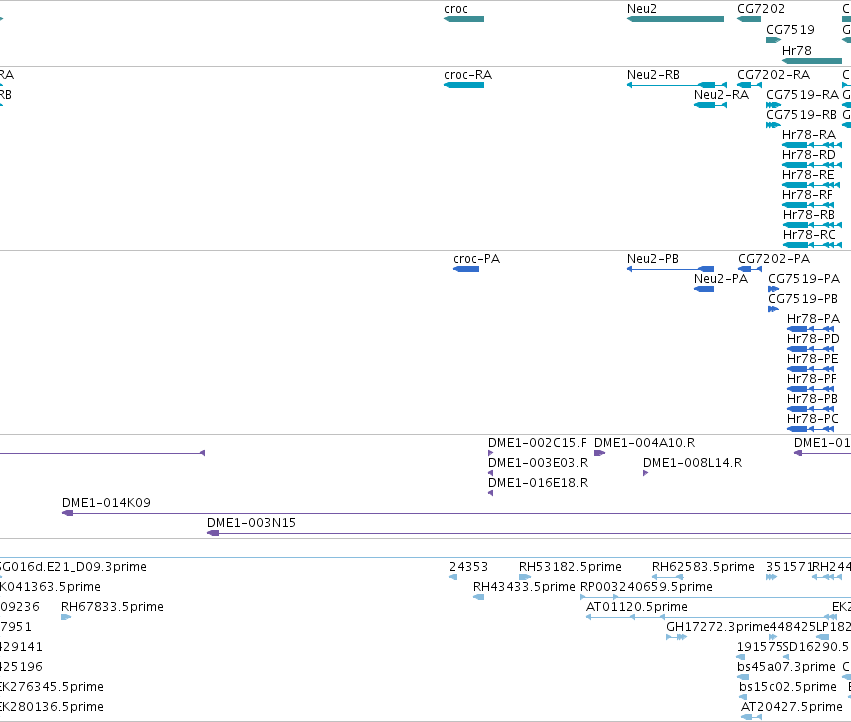The image size is (851, 722).
Task: Select the DME1-004A10.R clone label
Action: (x=645, y=442)
